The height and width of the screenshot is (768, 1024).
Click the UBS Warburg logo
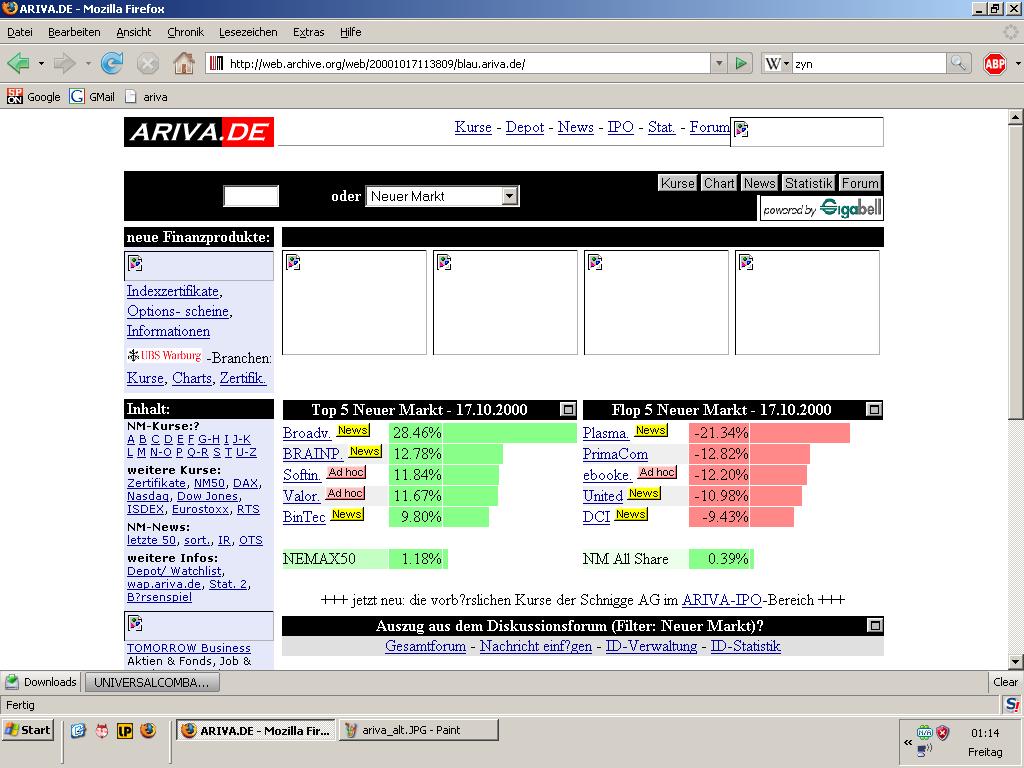(165, 355)
